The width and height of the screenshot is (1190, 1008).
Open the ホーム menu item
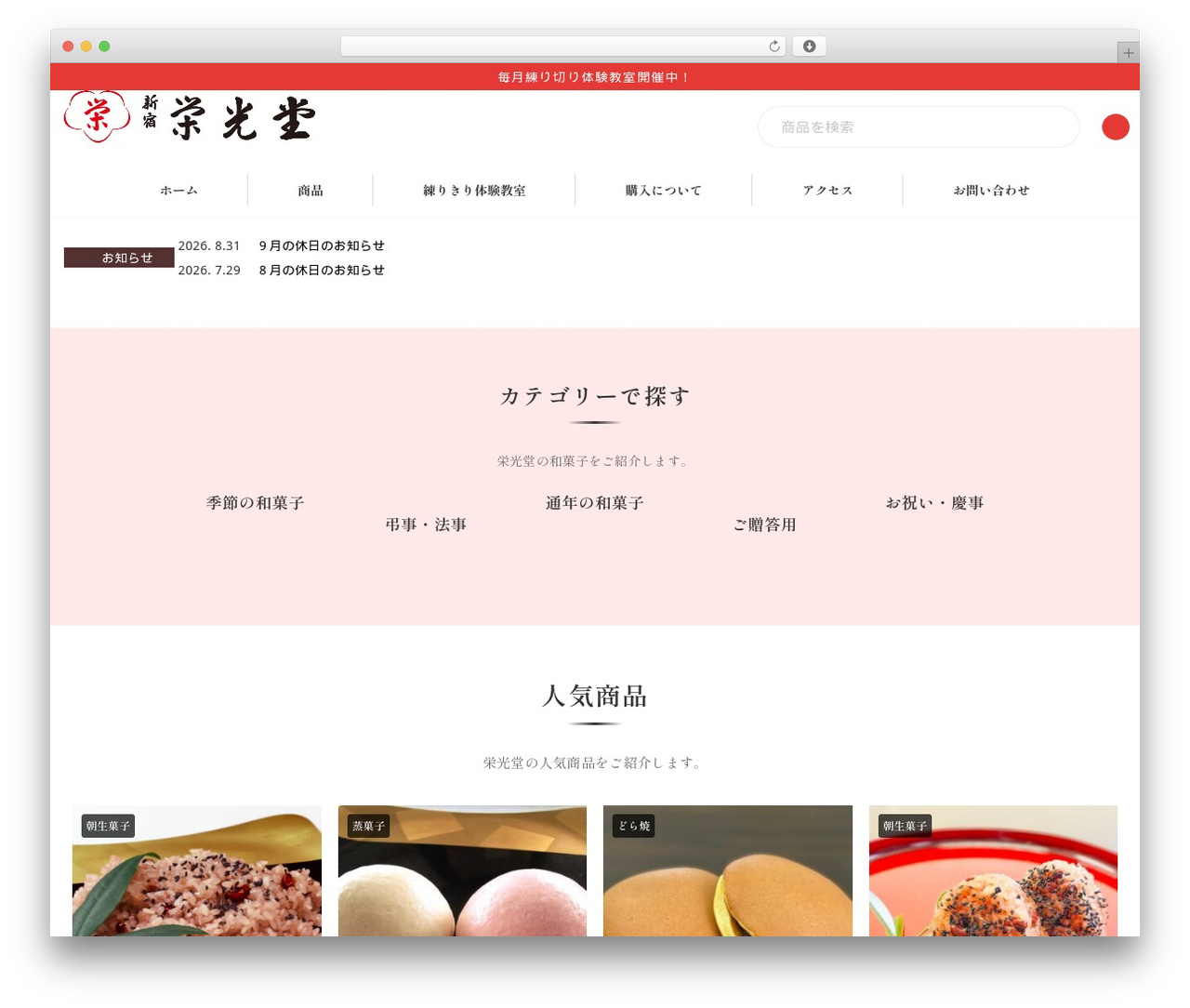(x=178, y=191)
